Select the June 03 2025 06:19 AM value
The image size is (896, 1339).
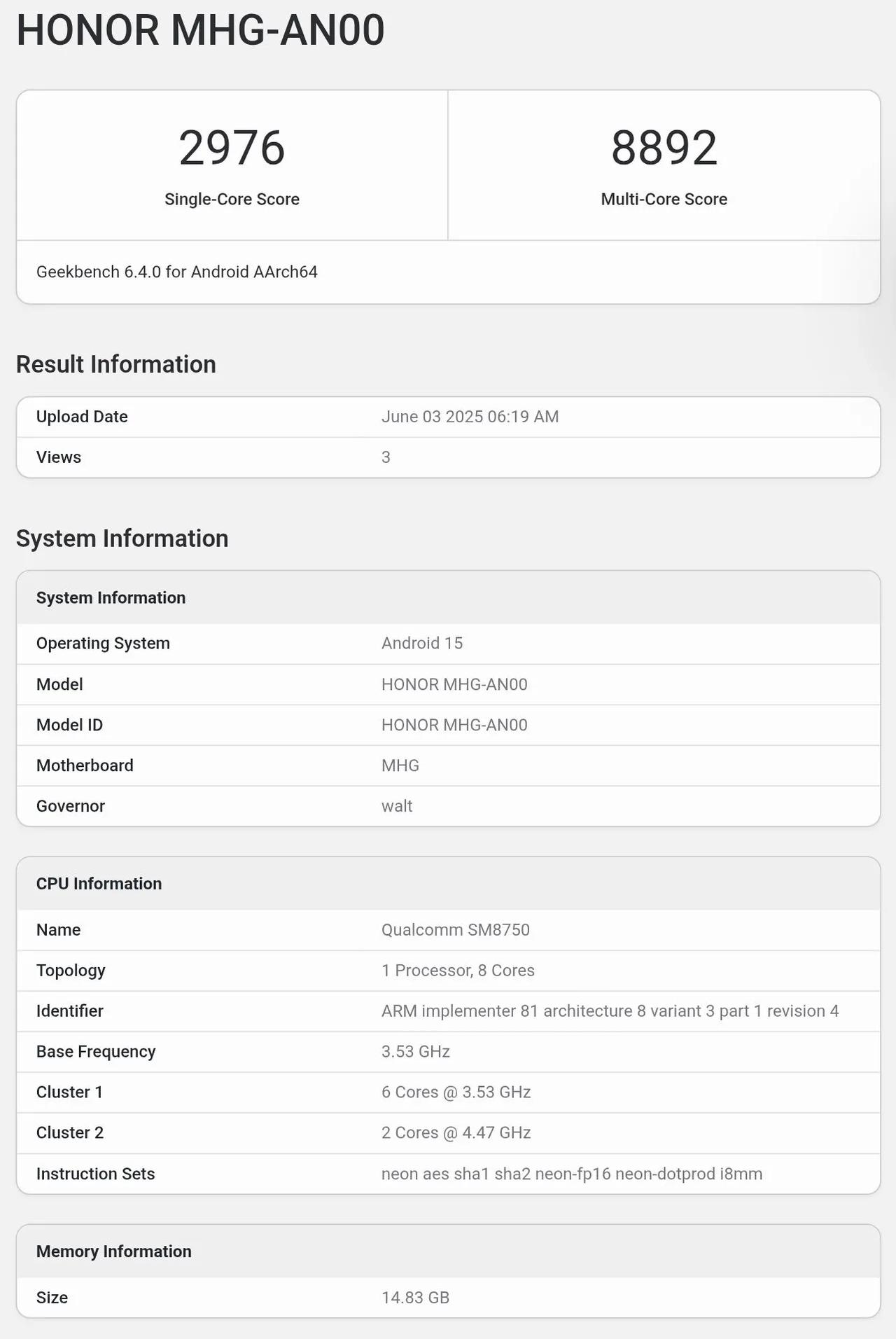click(470, 417)
